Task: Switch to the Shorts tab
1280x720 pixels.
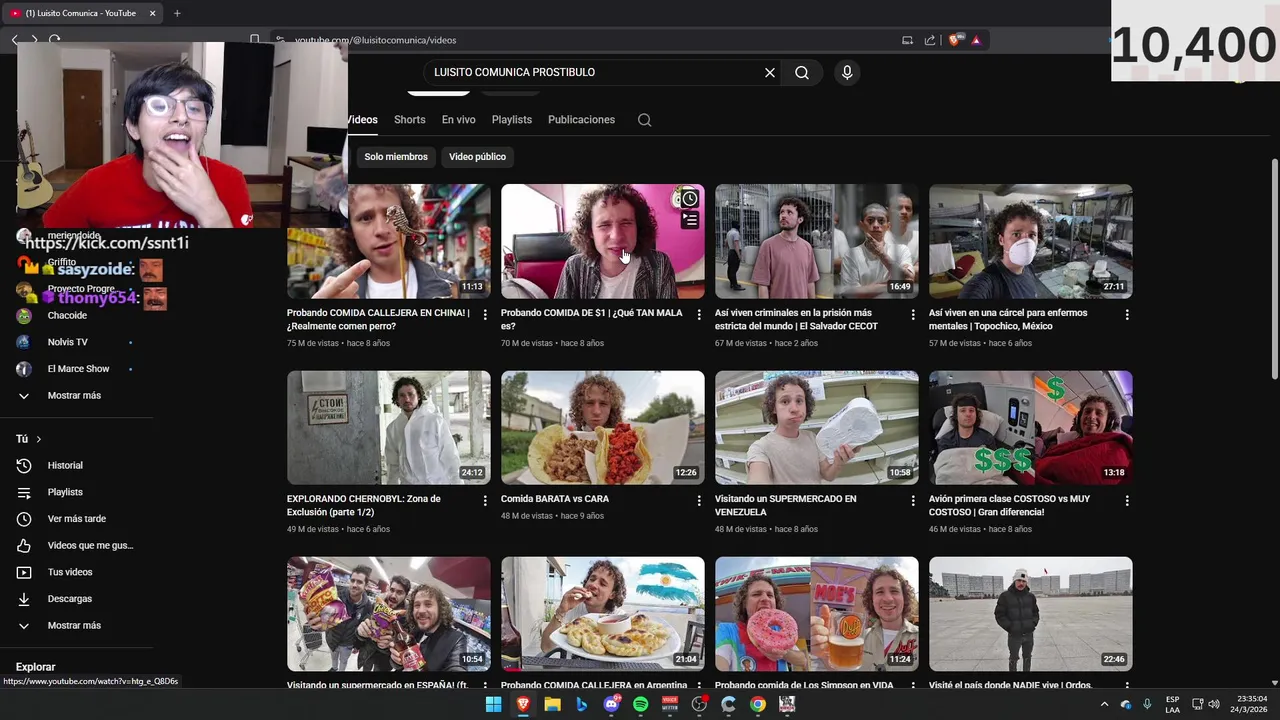Action: click(x=409, y=120)
